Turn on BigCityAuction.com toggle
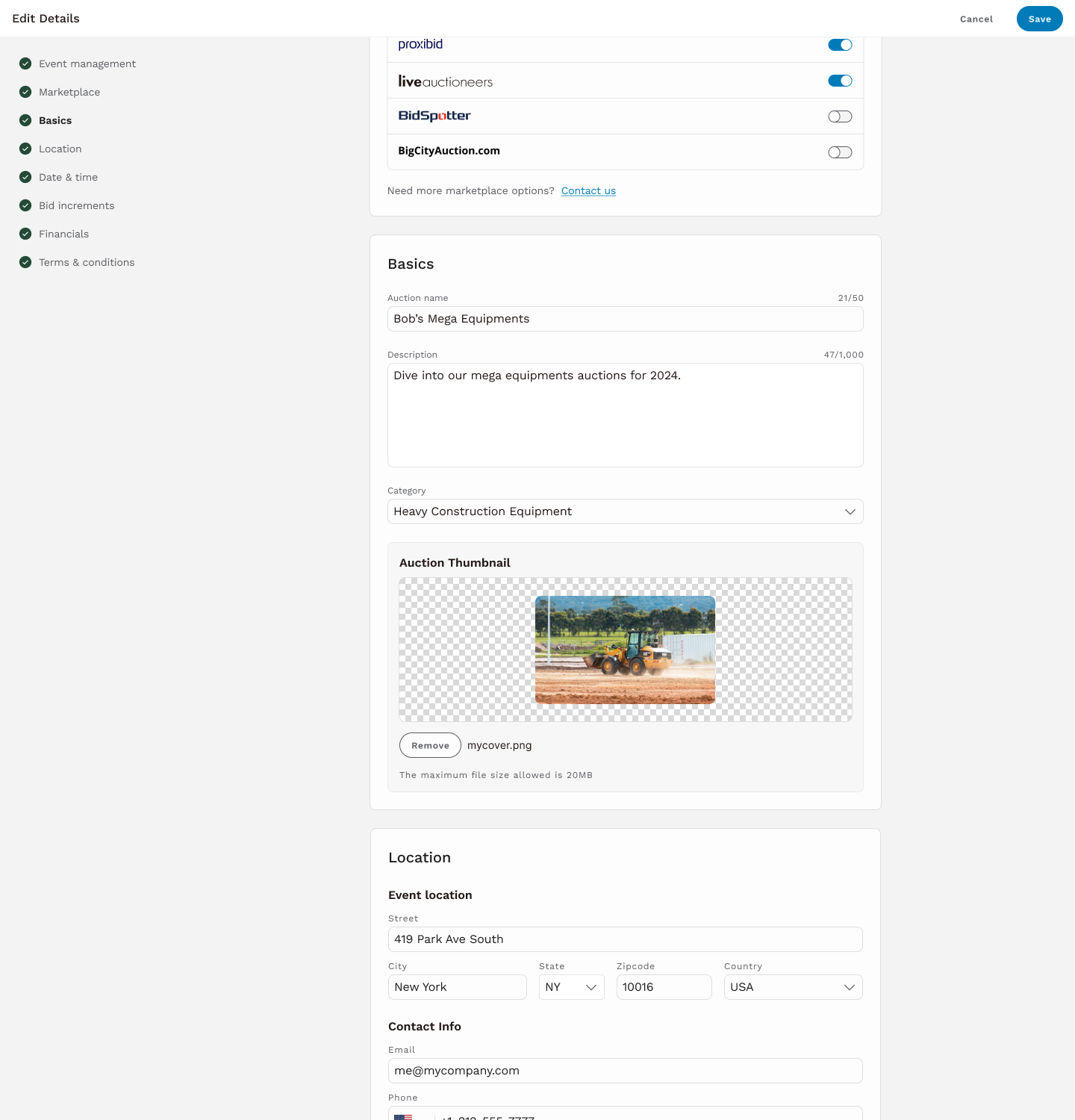The height and width of the screenshot is (1120, 1075). click(840, 152)
